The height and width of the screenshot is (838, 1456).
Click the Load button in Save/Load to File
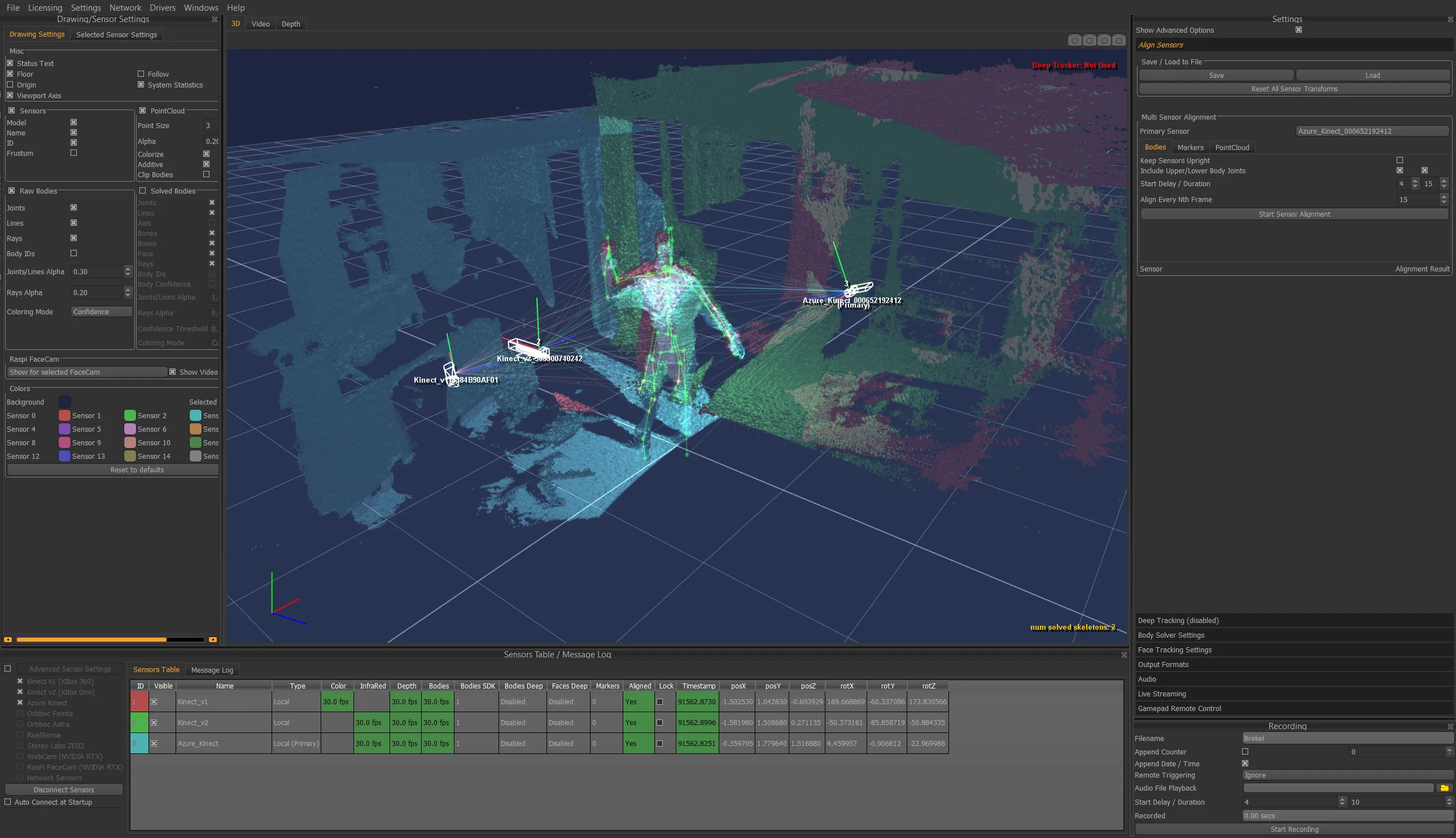tap(1372, 76)
